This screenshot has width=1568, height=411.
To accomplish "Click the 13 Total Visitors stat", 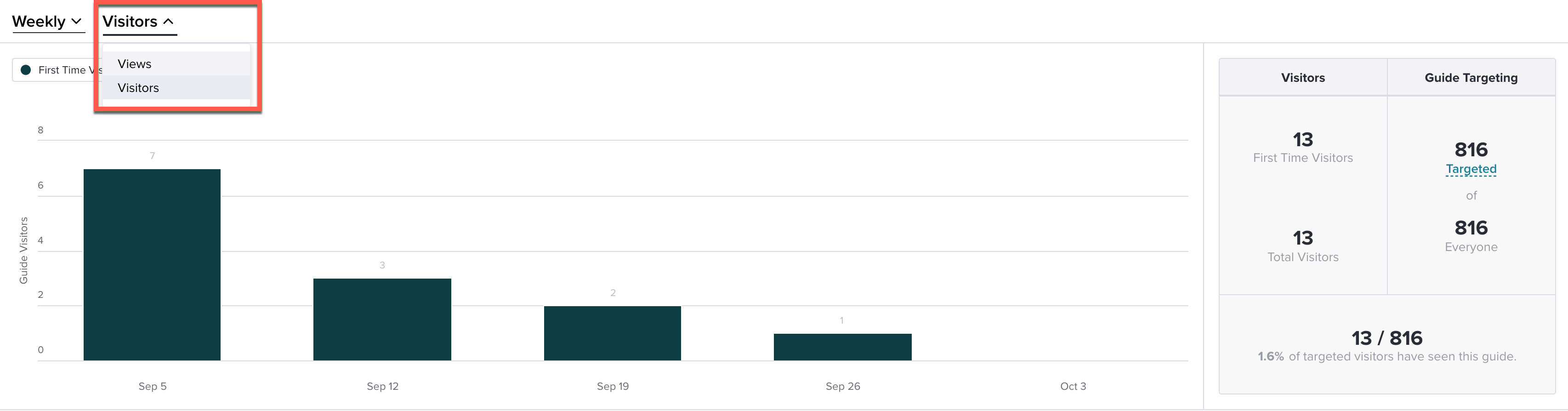I will (x=1303, y=246).
